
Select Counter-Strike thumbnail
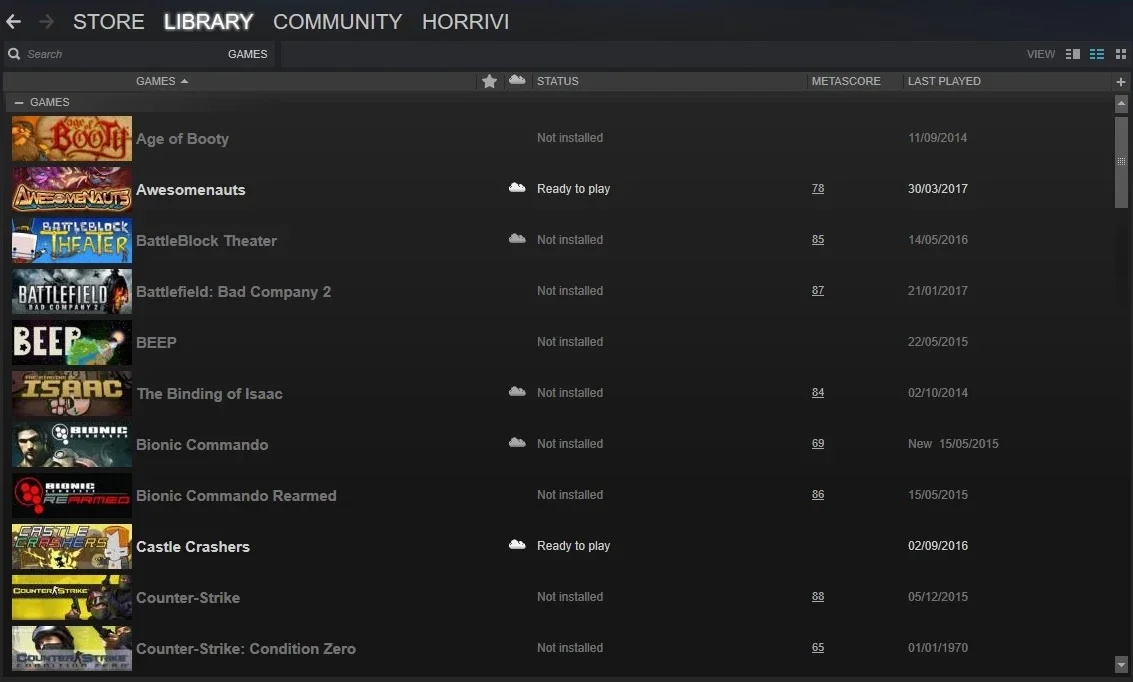[72, 597]
